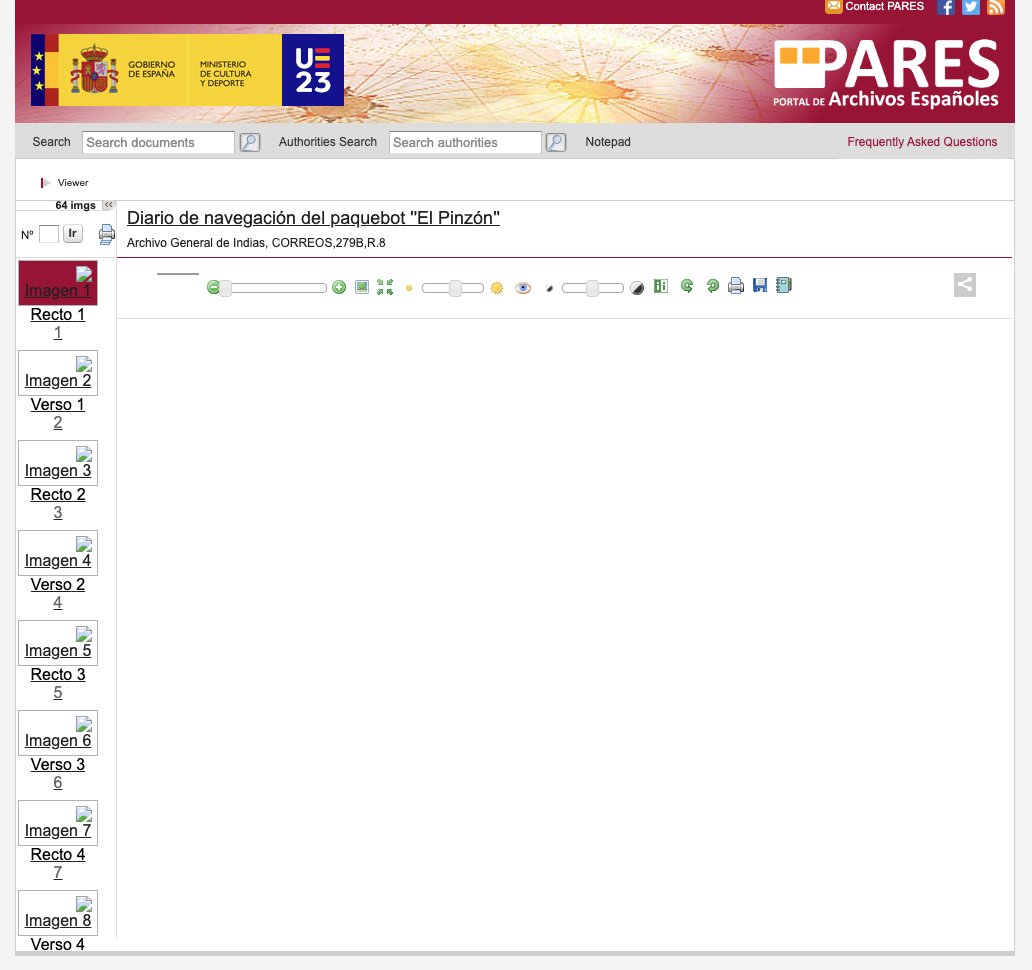
Task: Toggle the eye icon in the toolbar
Action: click(x=522, y=287)
